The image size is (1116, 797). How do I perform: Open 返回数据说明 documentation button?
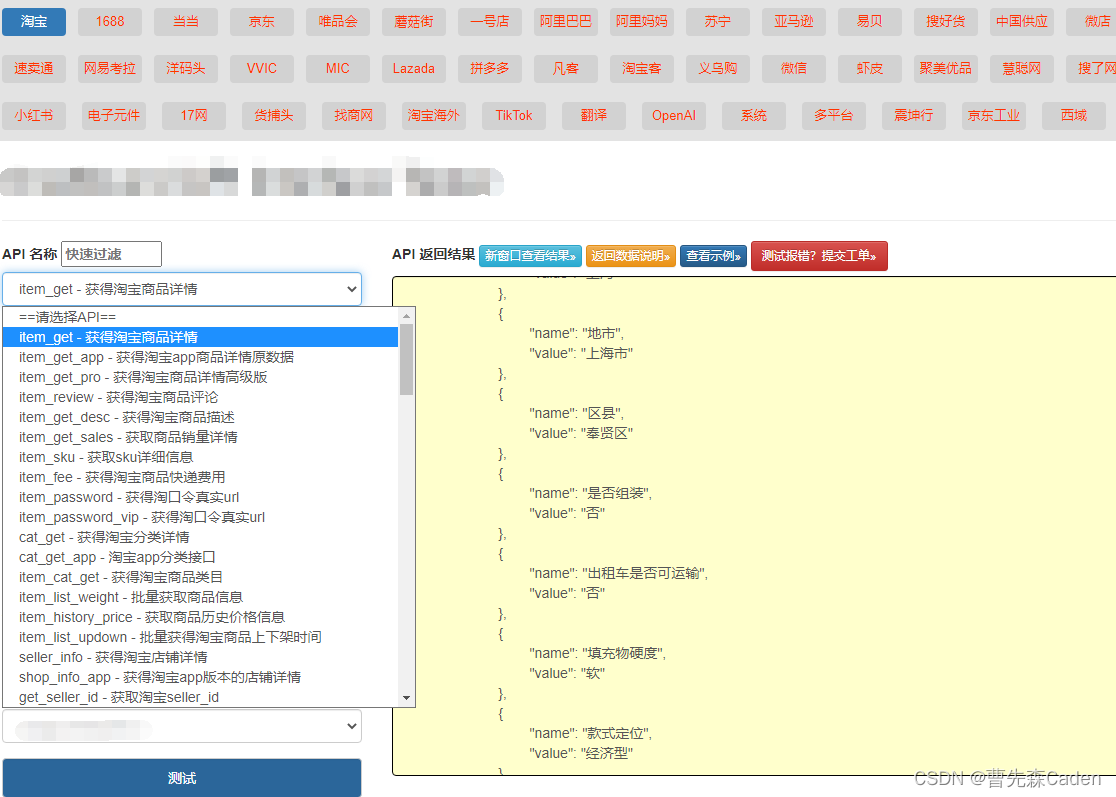coord(631,256)
